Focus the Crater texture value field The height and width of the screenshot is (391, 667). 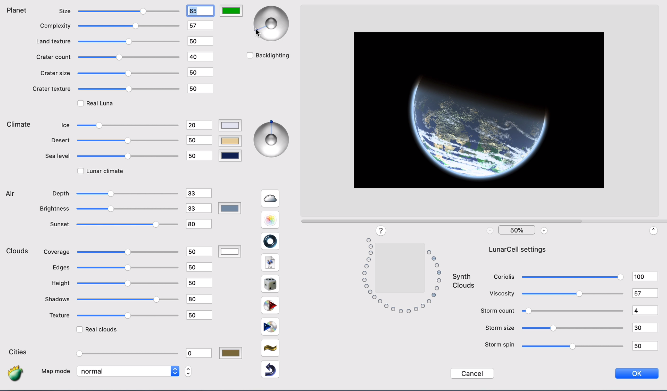(x=200, y=88)
